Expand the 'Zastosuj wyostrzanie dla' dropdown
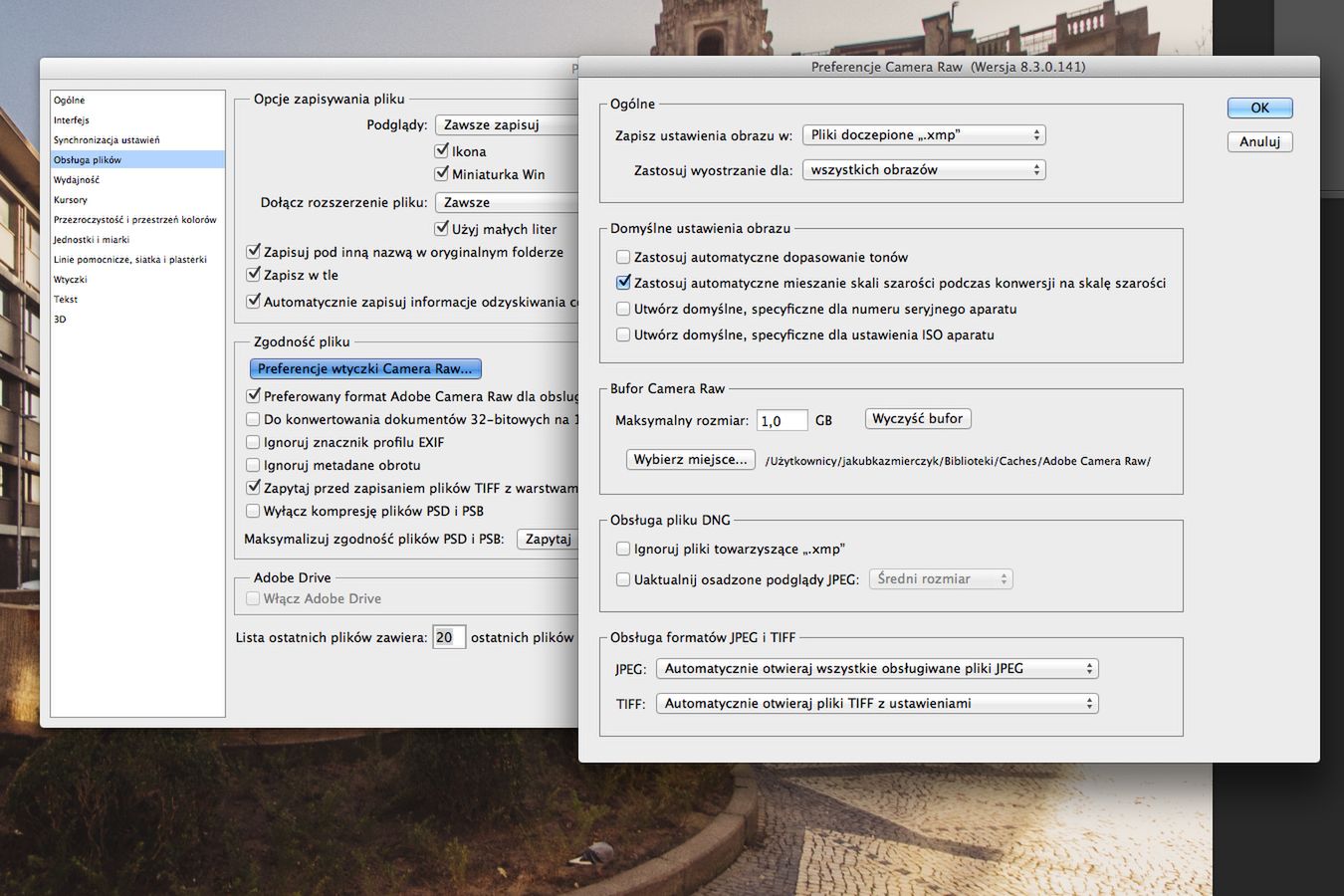1344x896 pixels. coord(923,170)
